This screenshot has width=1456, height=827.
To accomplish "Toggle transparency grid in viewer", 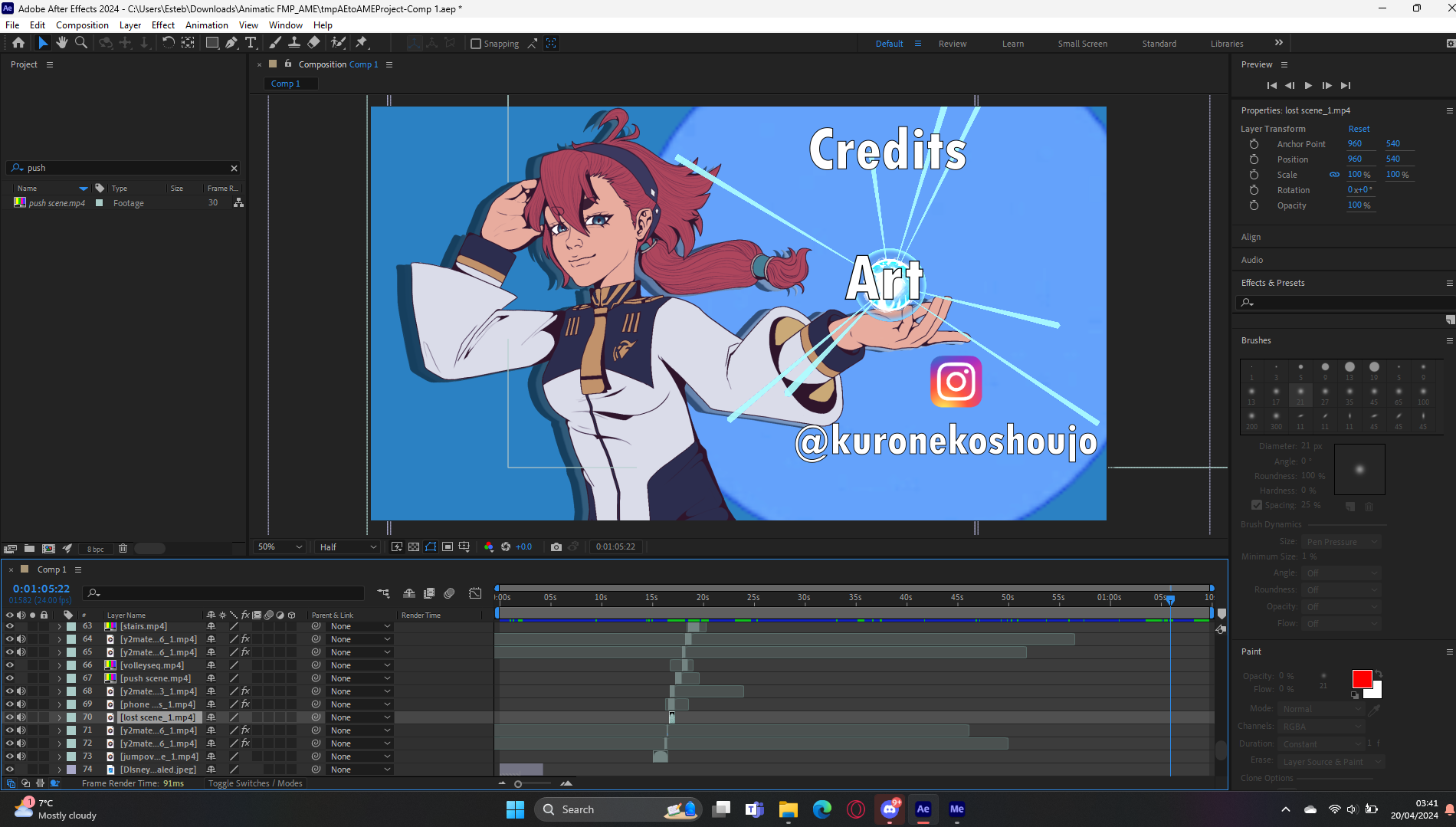I will point(414,546).
